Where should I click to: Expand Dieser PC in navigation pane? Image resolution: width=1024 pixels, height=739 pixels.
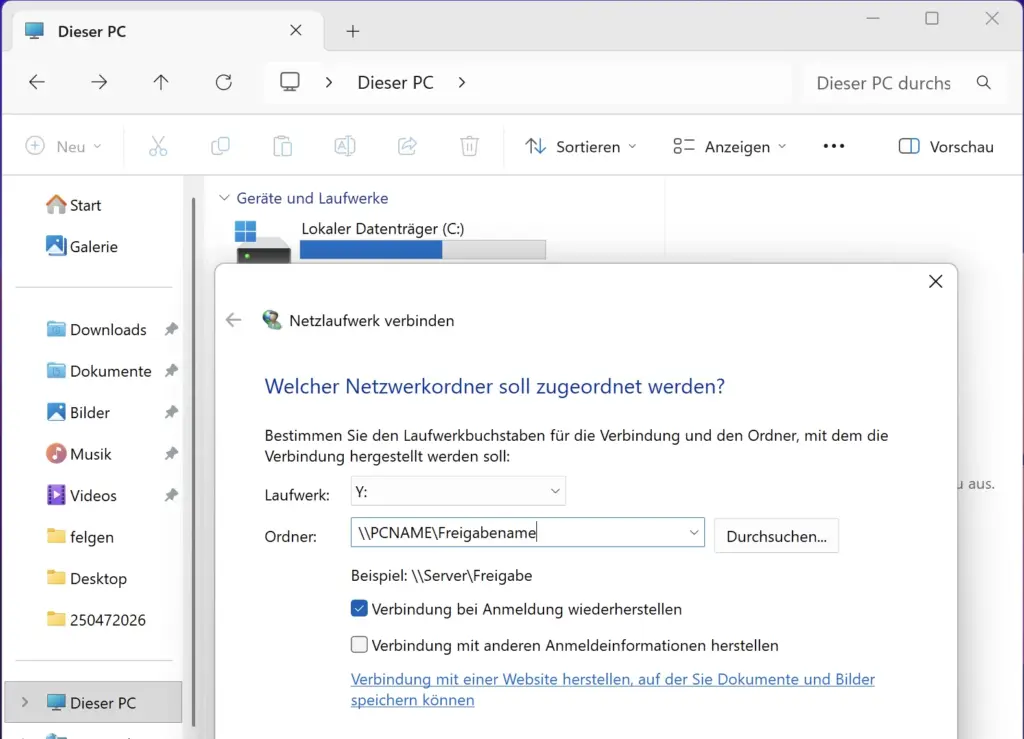[x=25, y=702]
